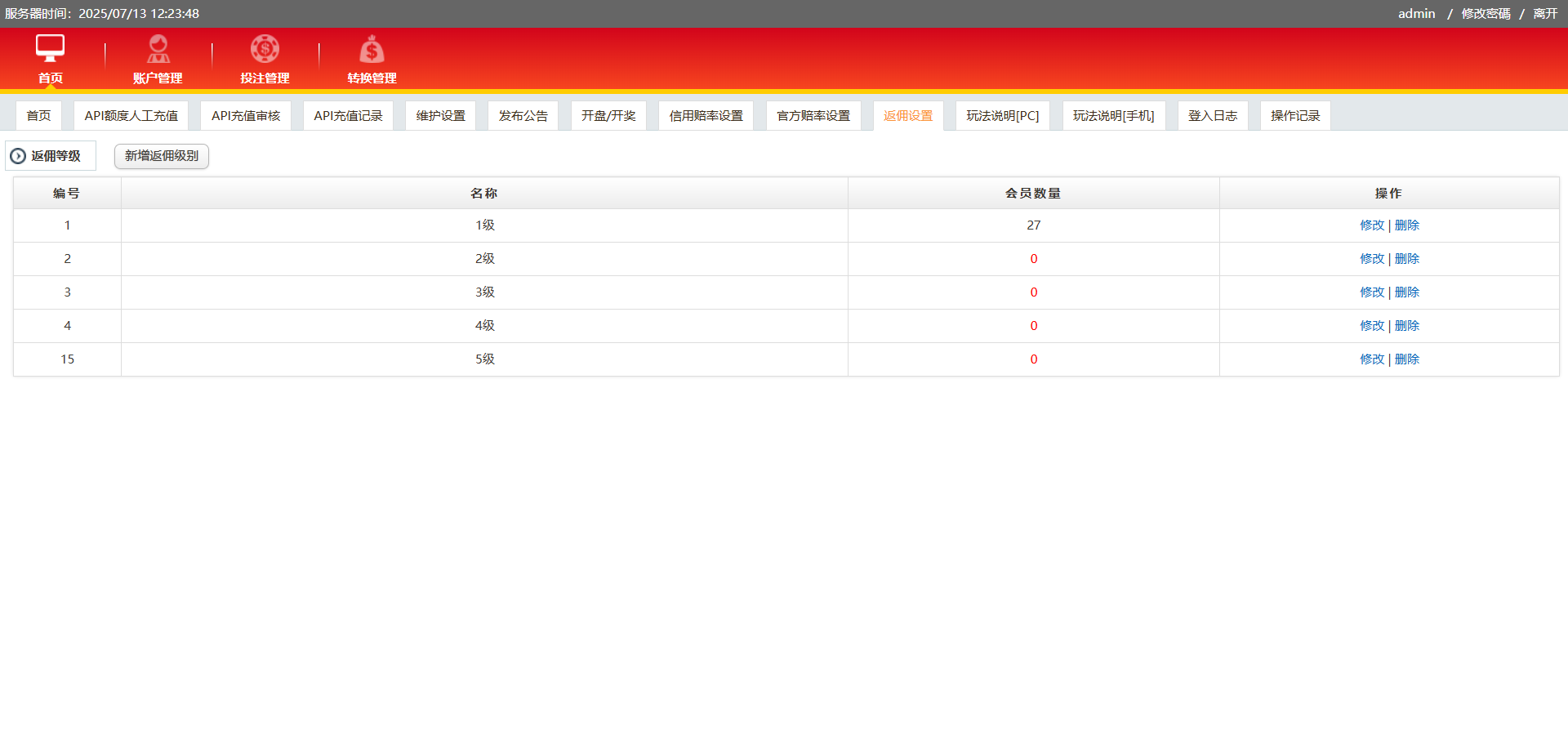Click the 返佣等级 circle arrow icon

tap(18, 156)
